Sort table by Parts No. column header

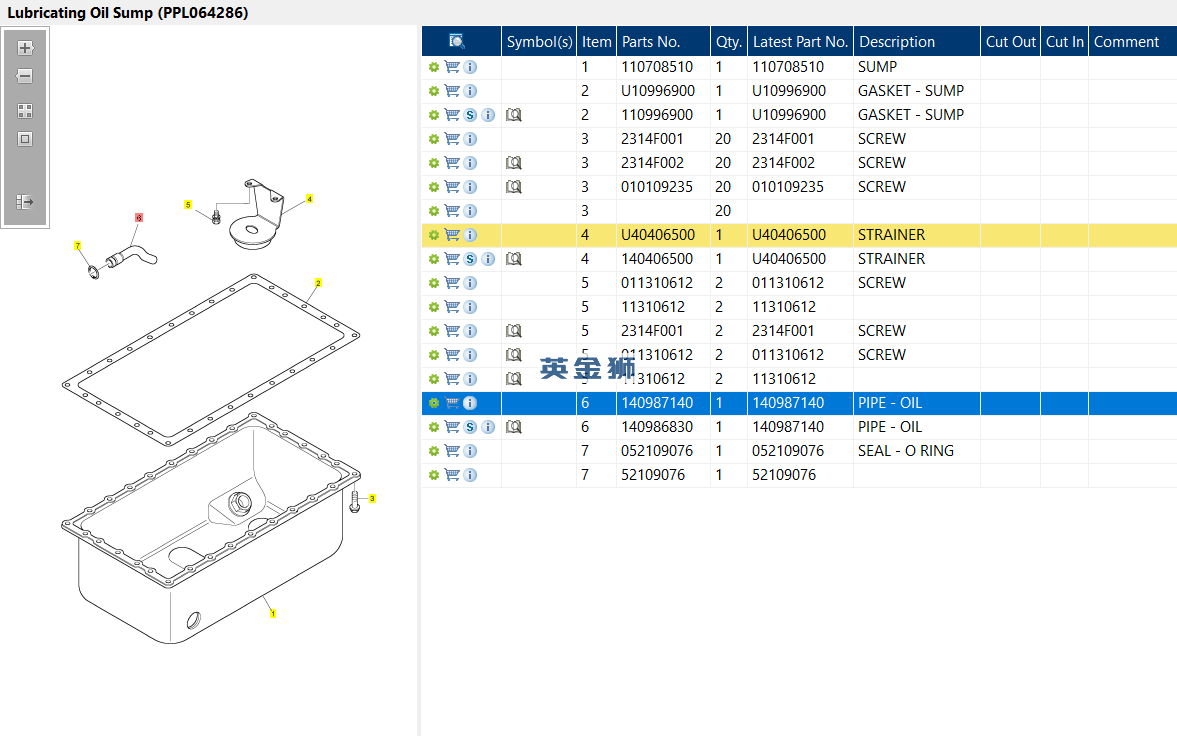pyautogui.click(x=663, y=42)
